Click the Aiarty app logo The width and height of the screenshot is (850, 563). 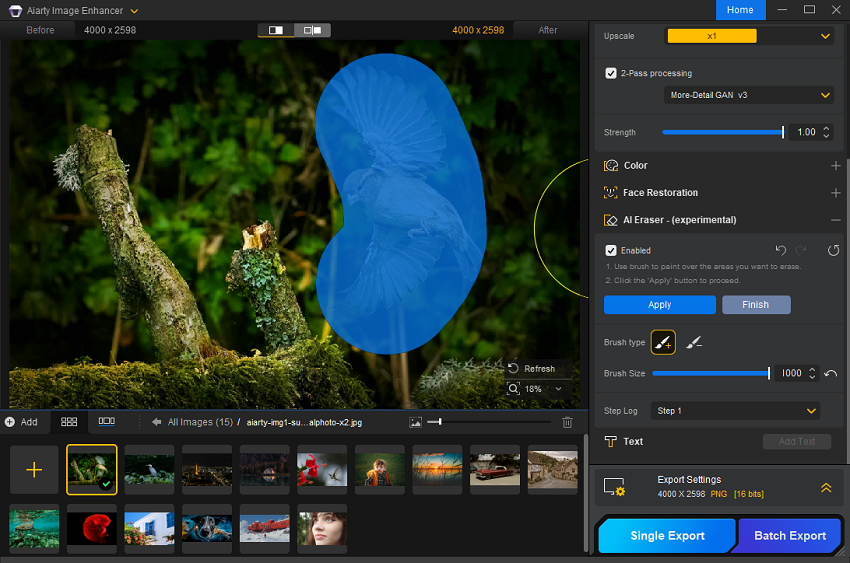pyautogui.click(x=16, y=10)
